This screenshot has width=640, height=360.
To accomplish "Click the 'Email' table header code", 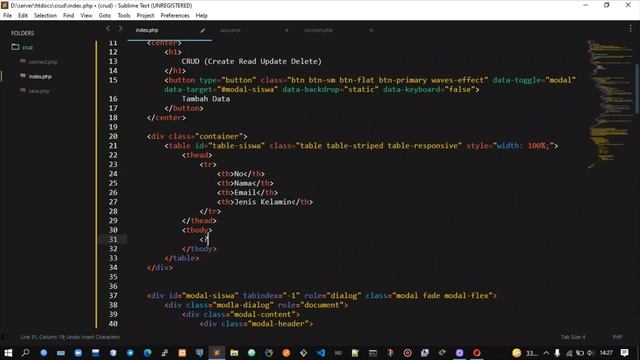I will (x=247, y=193).
